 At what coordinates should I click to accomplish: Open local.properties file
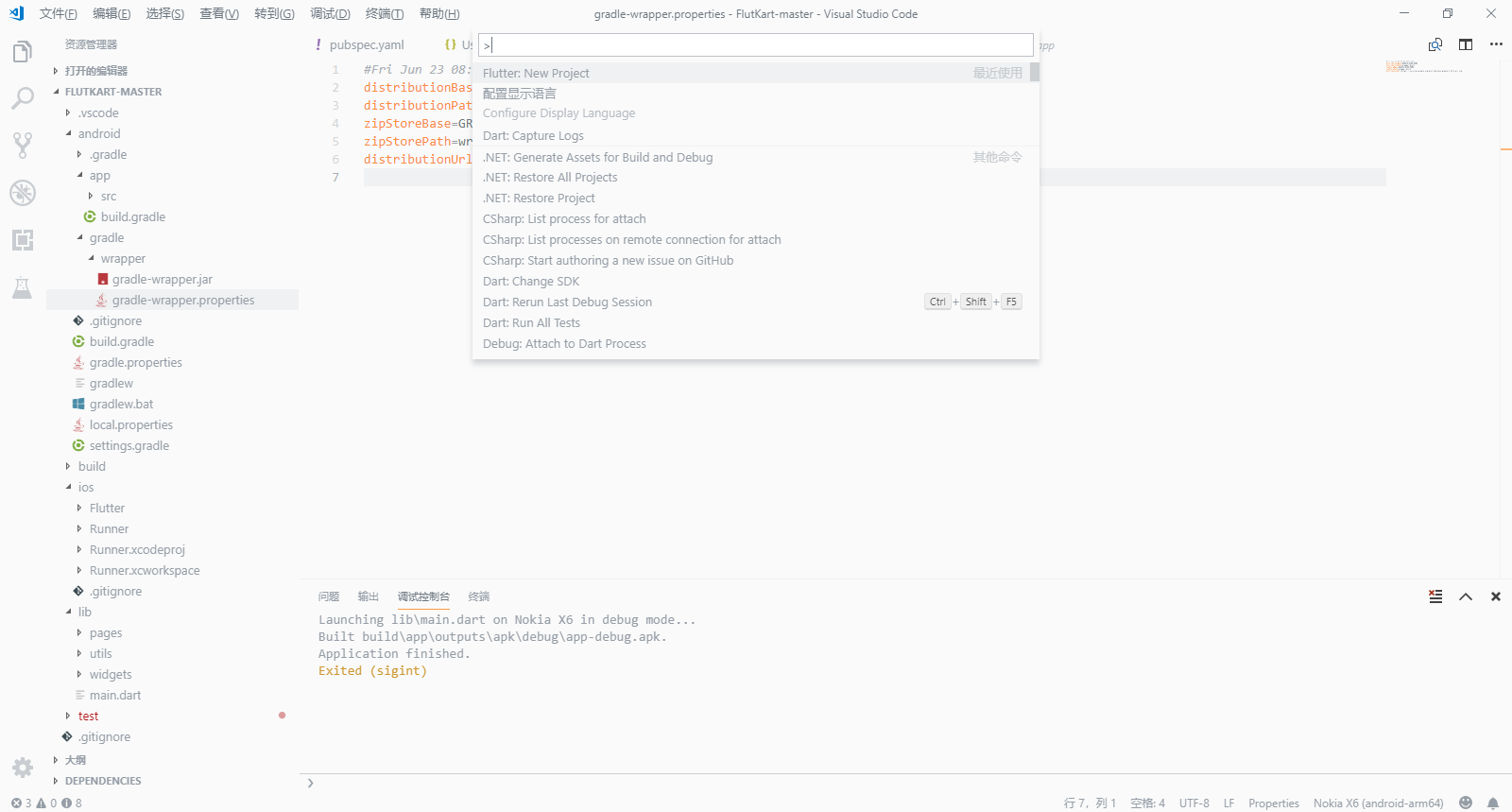point(131,424)
